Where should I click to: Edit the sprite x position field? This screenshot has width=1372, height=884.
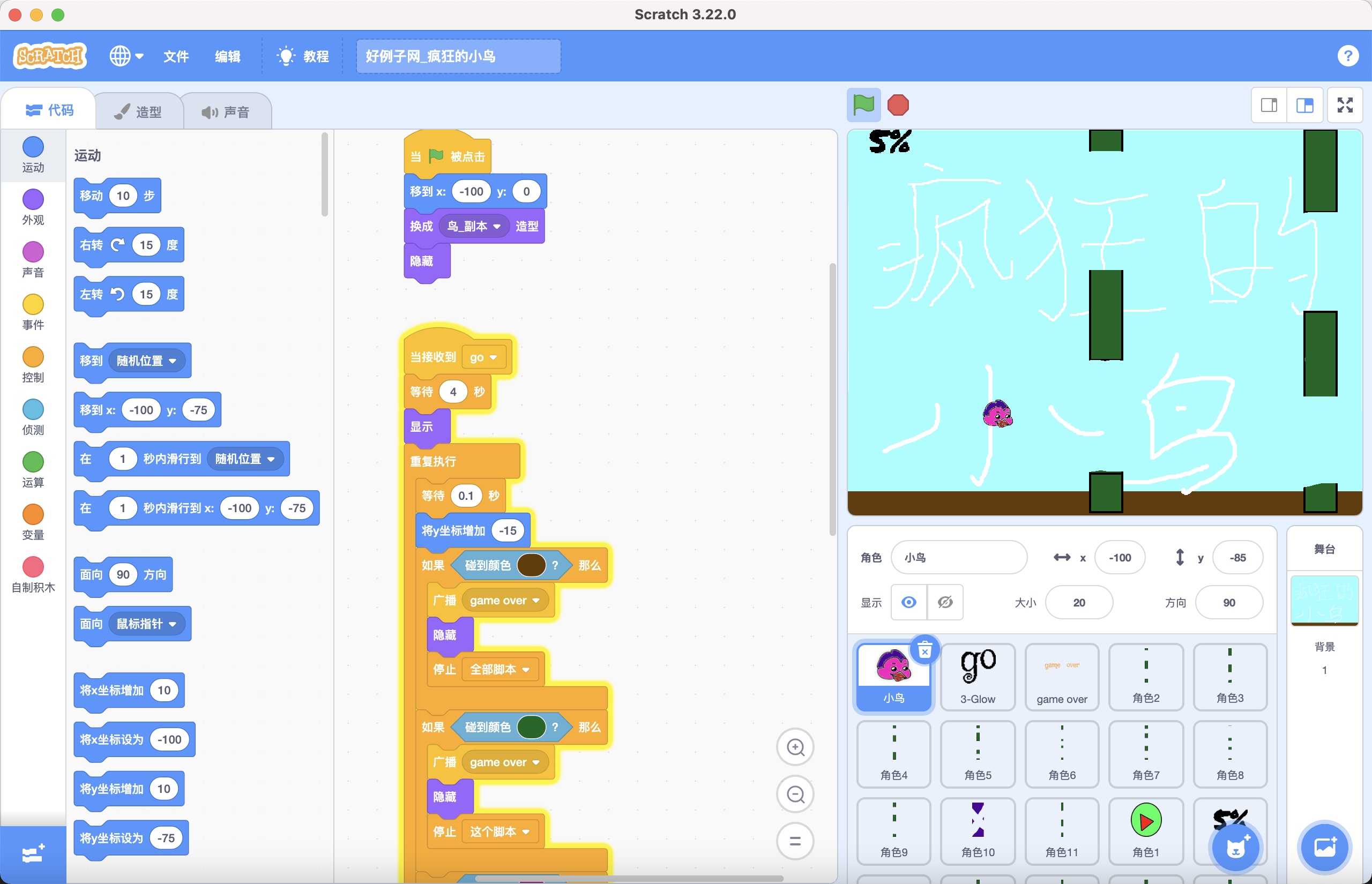tap(1120, 557)
